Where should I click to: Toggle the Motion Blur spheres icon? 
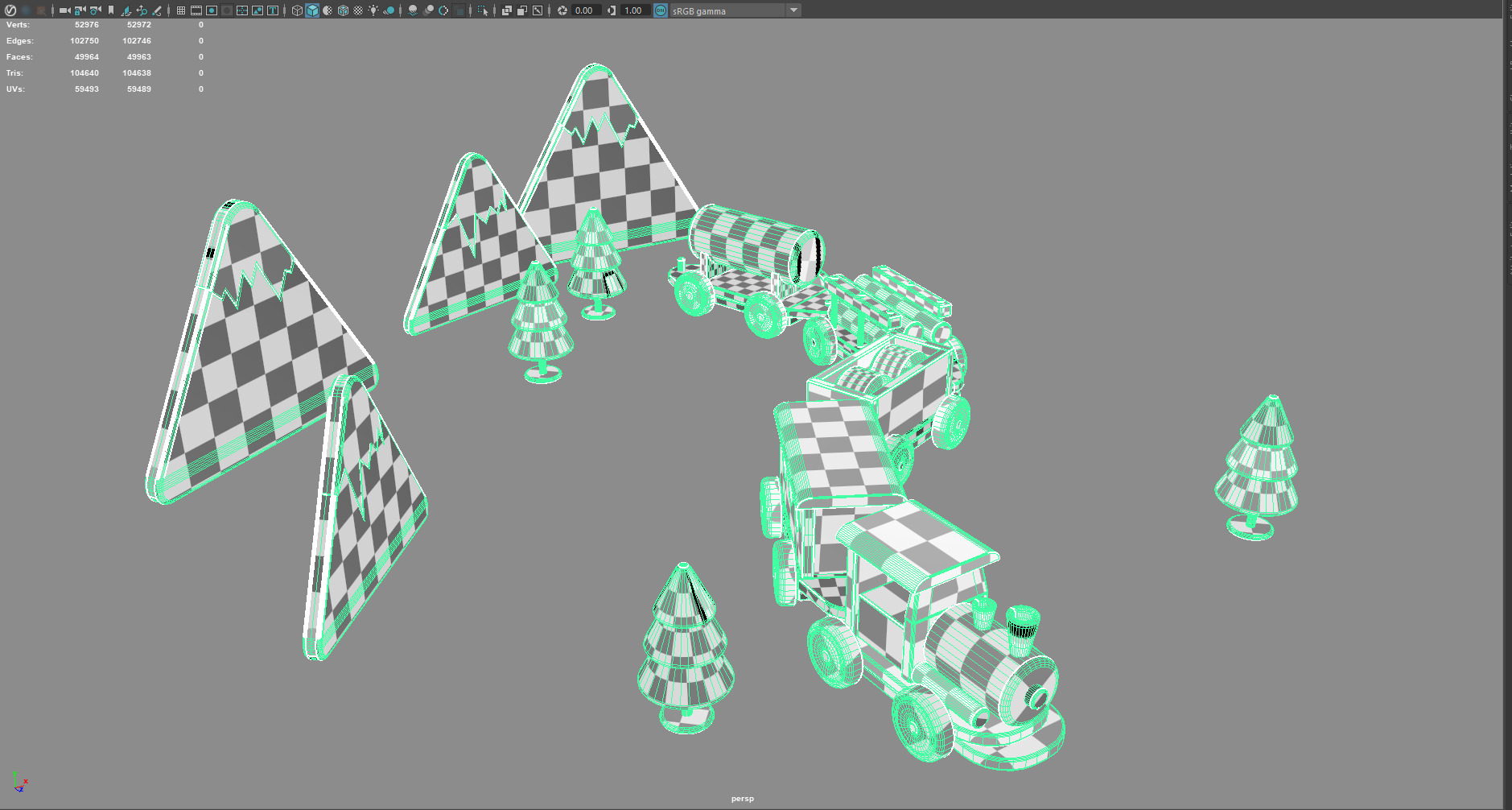428,10
